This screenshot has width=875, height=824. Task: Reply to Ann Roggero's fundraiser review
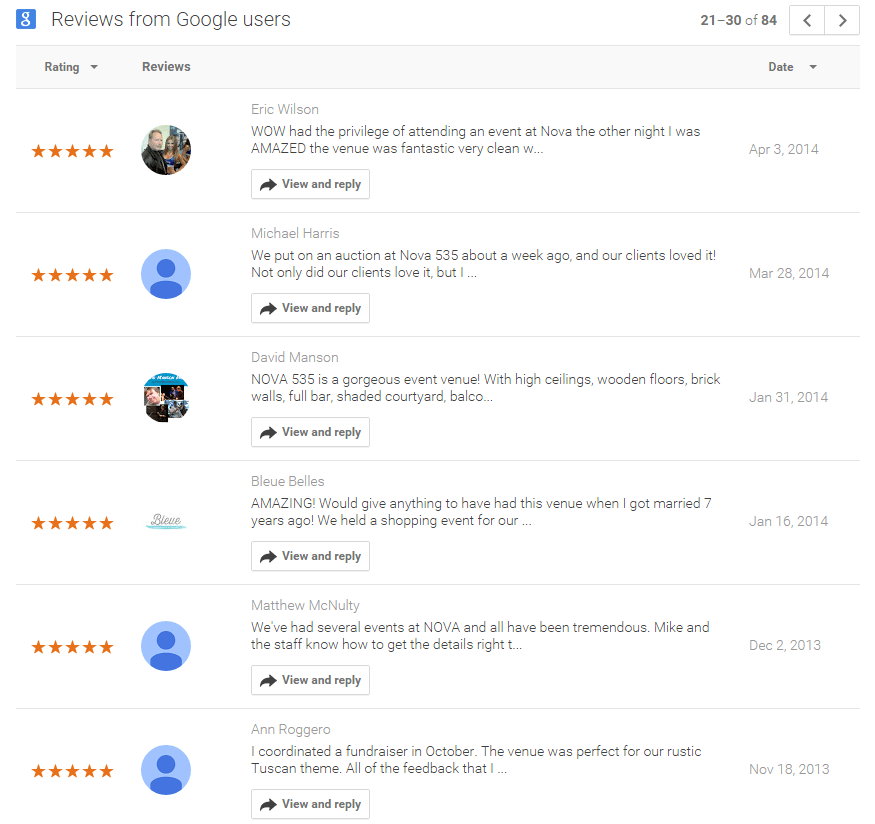(x=310, y=804)
